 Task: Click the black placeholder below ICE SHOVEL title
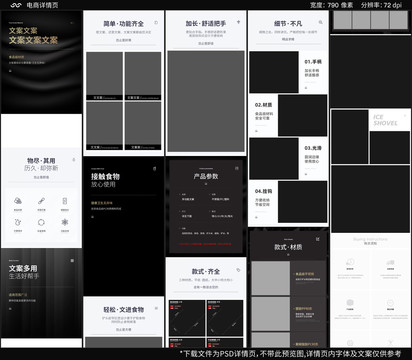[x=390, y=147]
